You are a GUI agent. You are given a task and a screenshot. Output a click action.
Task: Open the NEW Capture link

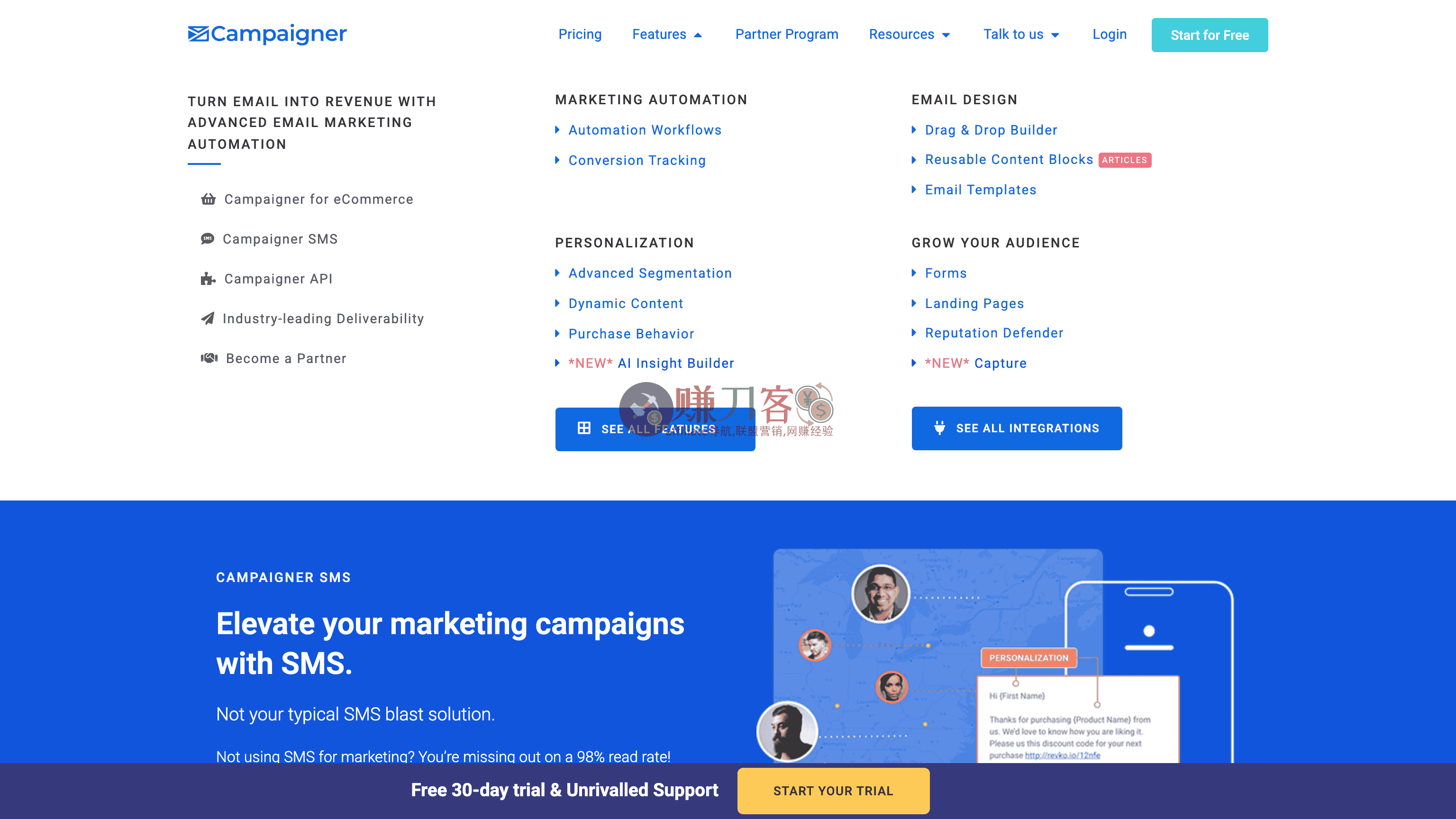pos(975,363)
